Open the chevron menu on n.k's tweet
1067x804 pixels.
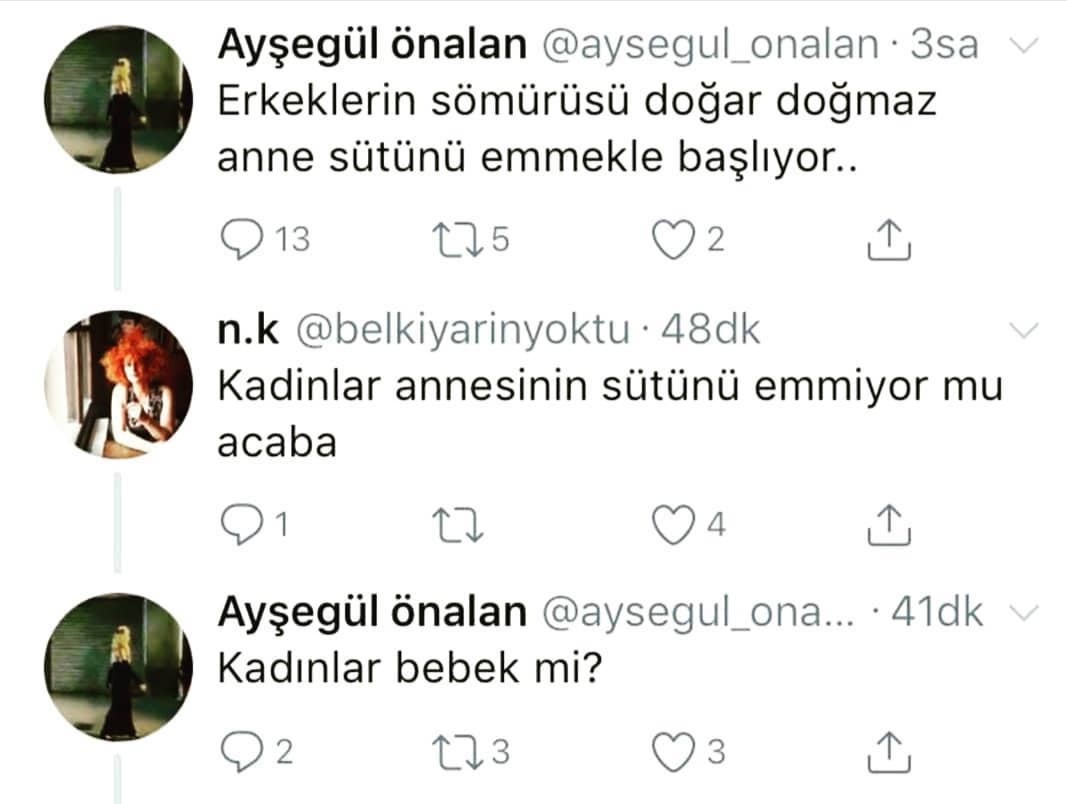tap(1022, 331)
